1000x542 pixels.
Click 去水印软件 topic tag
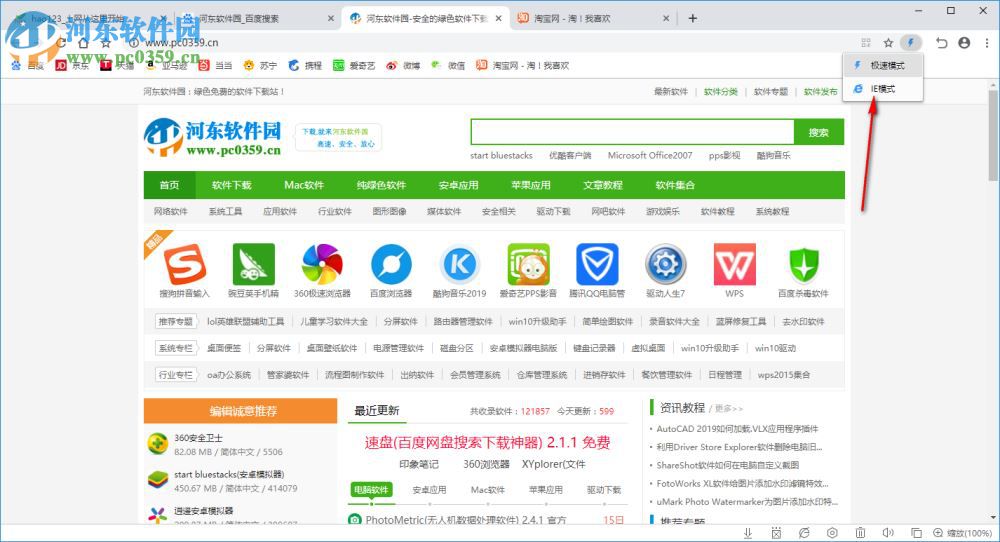(x=803, y=322)
